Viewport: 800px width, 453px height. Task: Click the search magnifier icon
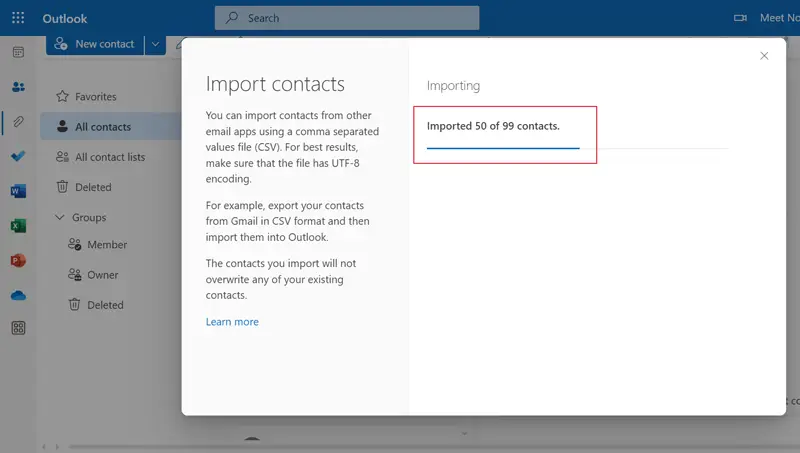point(232,17)
